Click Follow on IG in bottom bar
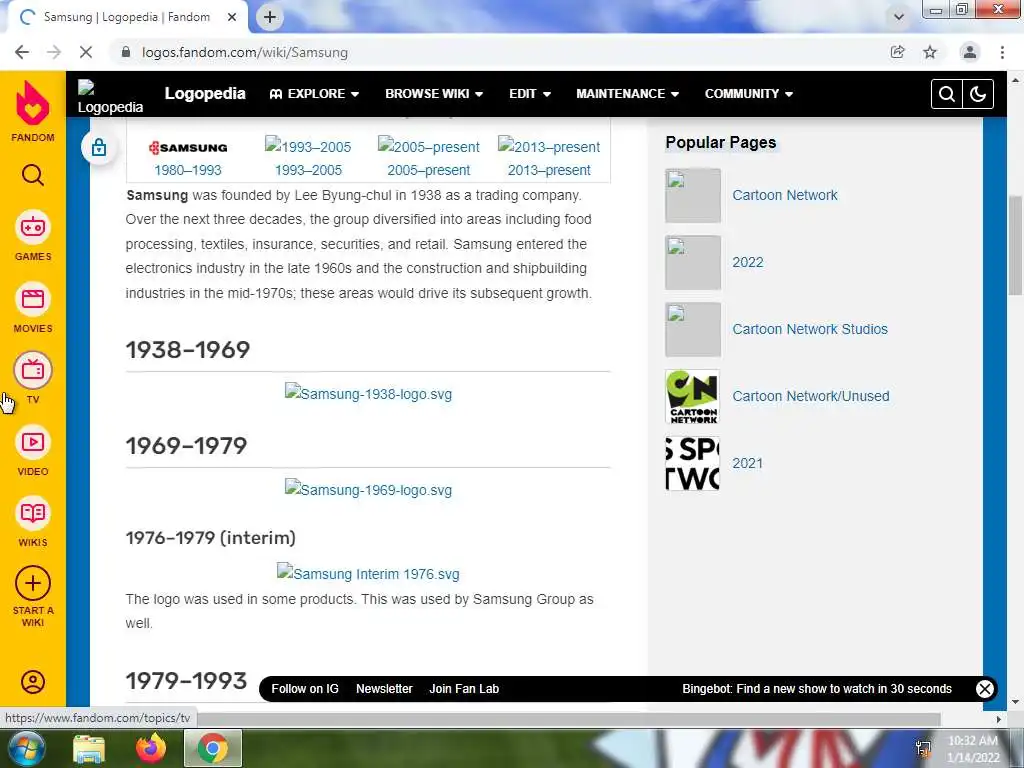This screenshot has width=1024, height=768. 305,688
